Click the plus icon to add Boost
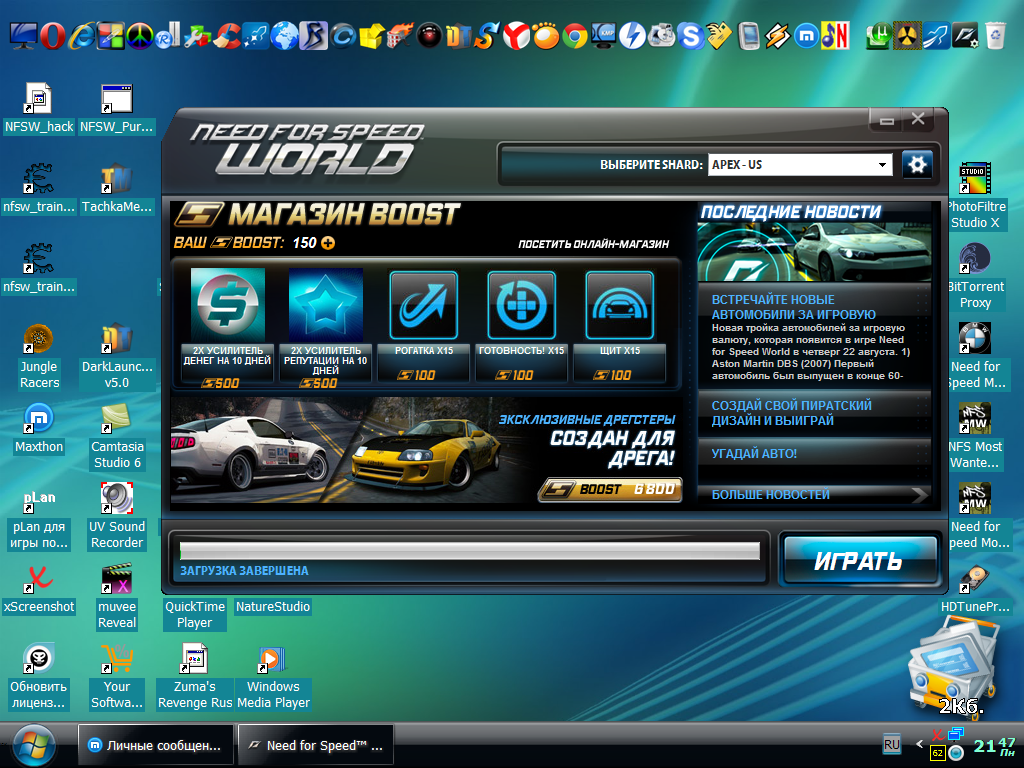Screen dimensions: 1024x768 328,243
